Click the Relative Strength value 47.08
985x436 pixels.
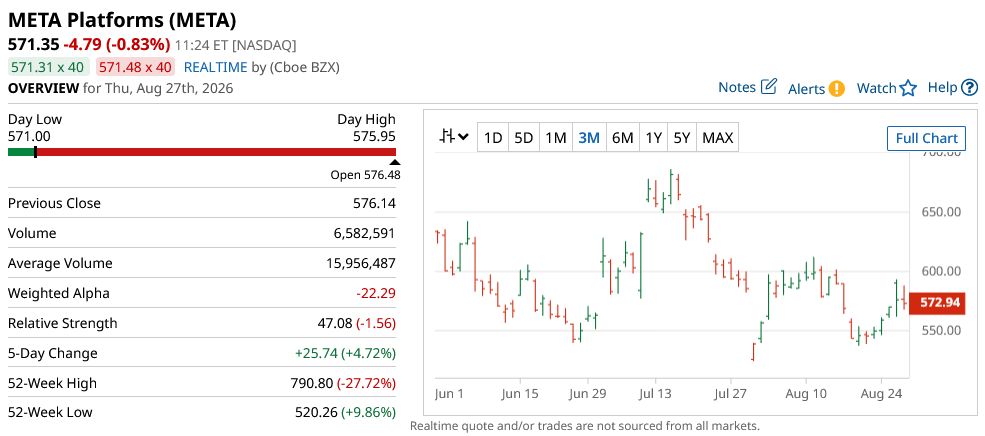click(x=335, y=323)
